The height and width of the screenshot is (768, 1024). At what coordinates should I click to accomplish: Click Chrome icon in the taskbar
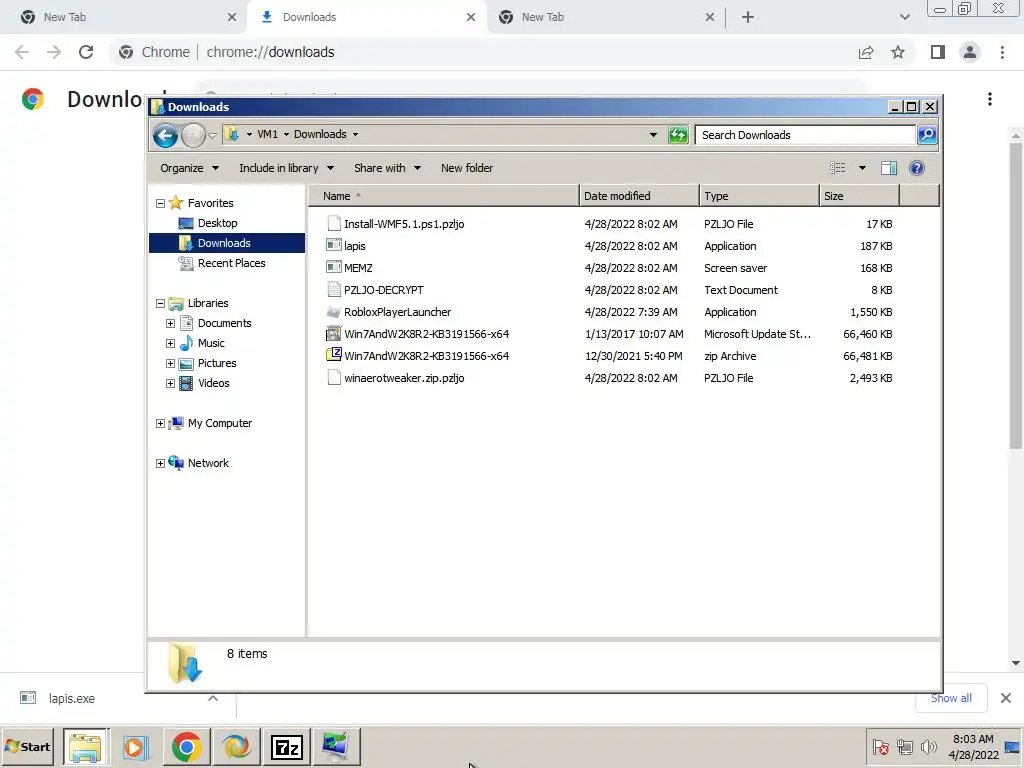[186, 747]
